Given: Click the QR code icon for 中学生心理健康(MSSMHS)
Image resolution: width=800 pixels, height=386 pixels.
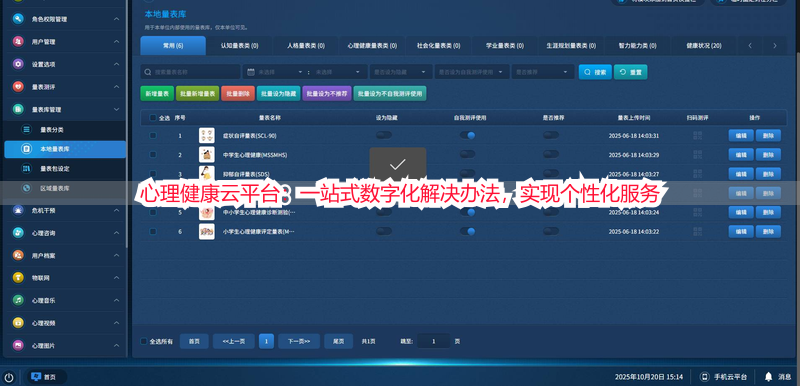Looking at the screenshot, I should (697, 155).
